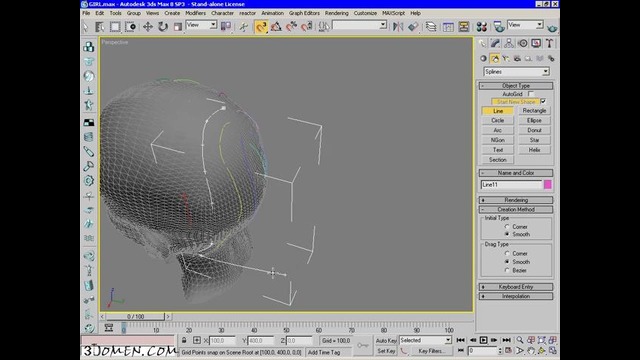The height and width of the screenshot is (360, 640).
Task: Toggle the Selection Lock padlock
Action: click(184, 340)
